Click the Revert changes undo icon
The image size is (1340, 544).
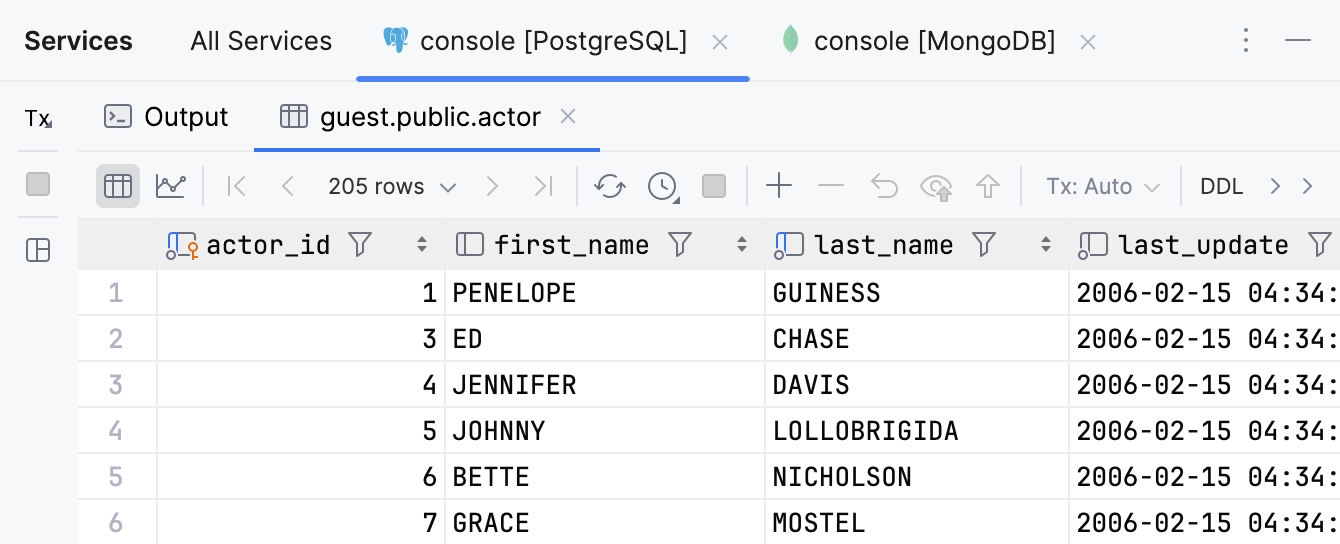[x=884, y=186]
